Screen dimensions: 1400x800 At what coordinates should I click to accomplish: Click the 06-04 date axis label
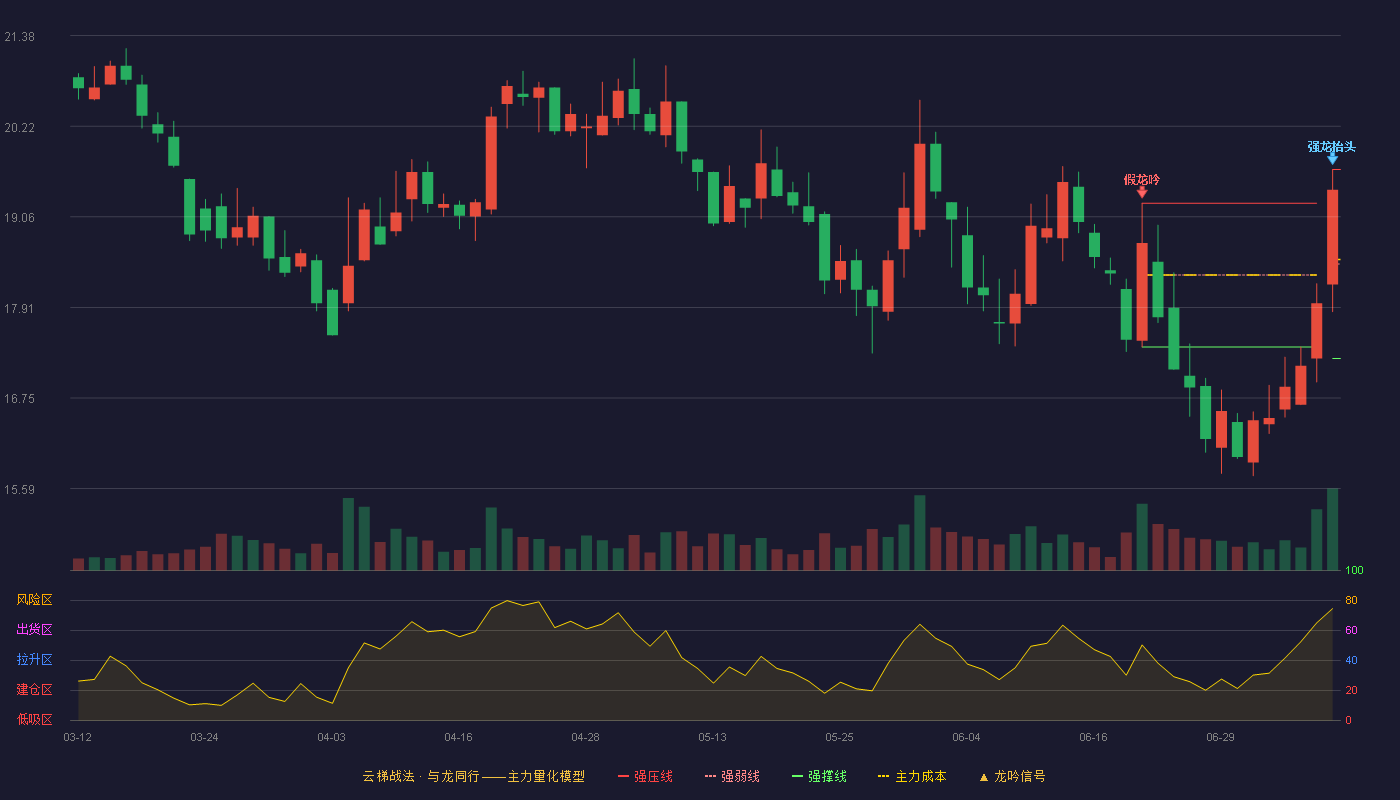click(x=966, y=737)
